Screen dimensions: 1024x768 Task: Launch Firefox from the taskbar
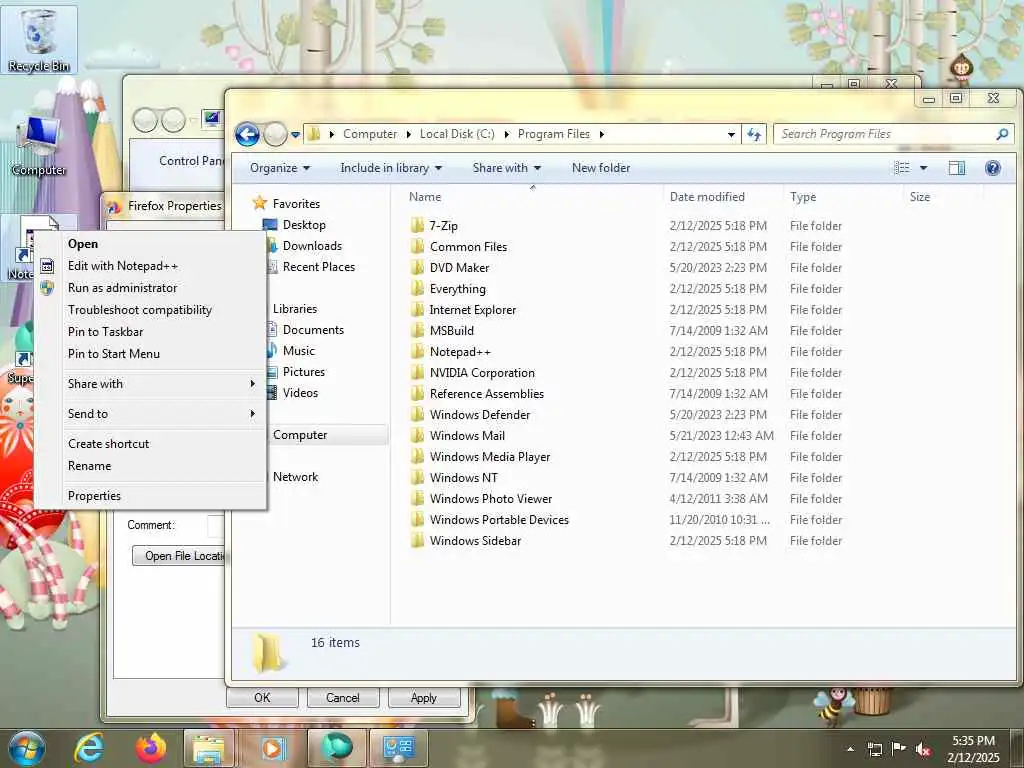150,748
